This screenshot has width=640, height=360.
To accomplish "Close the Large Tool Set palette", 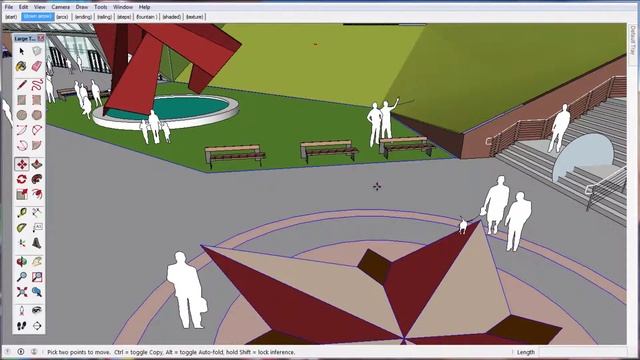I will click(41, 38).
